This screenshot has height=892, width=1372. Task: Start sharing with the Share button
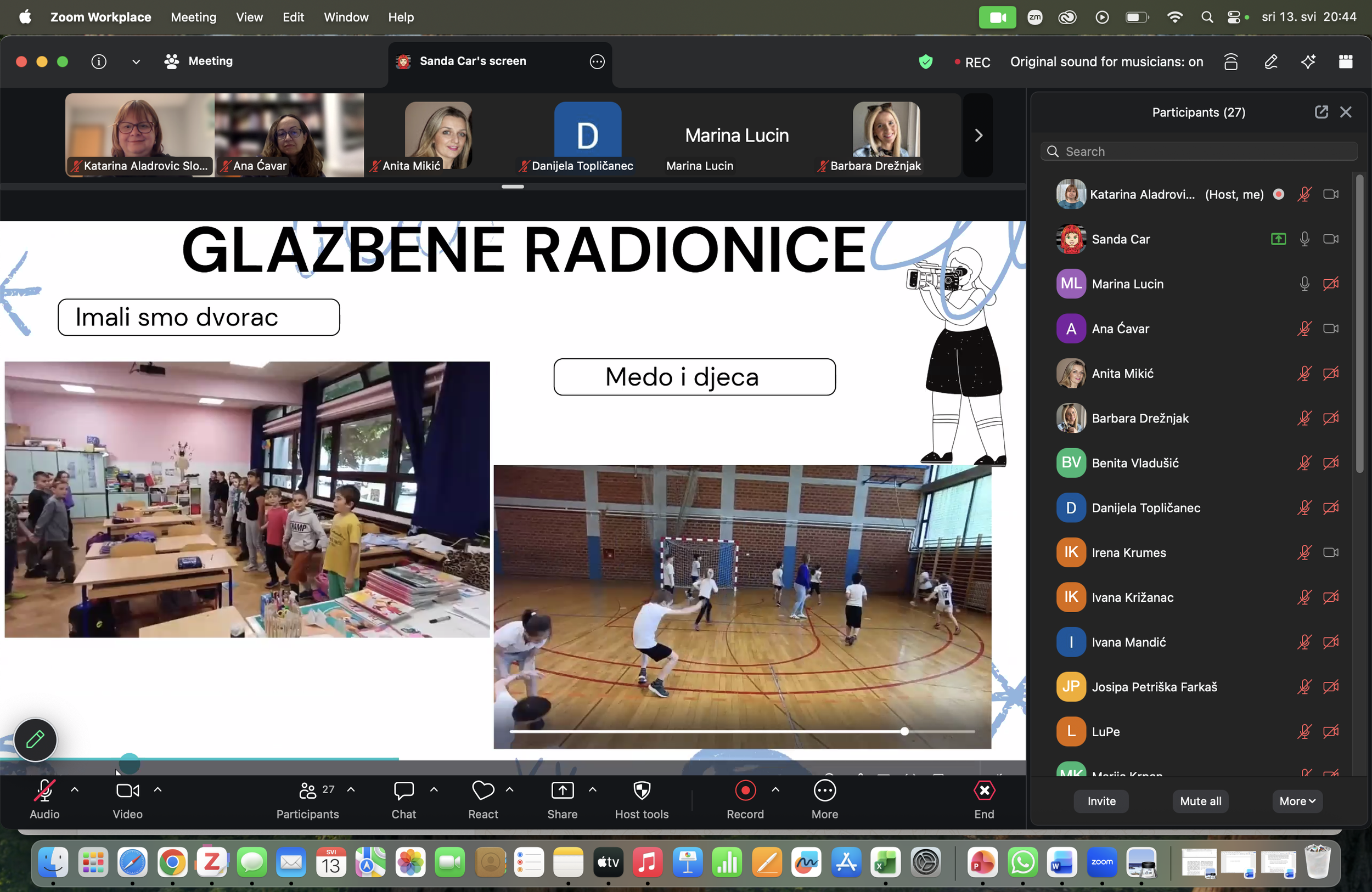click(562, 800)
